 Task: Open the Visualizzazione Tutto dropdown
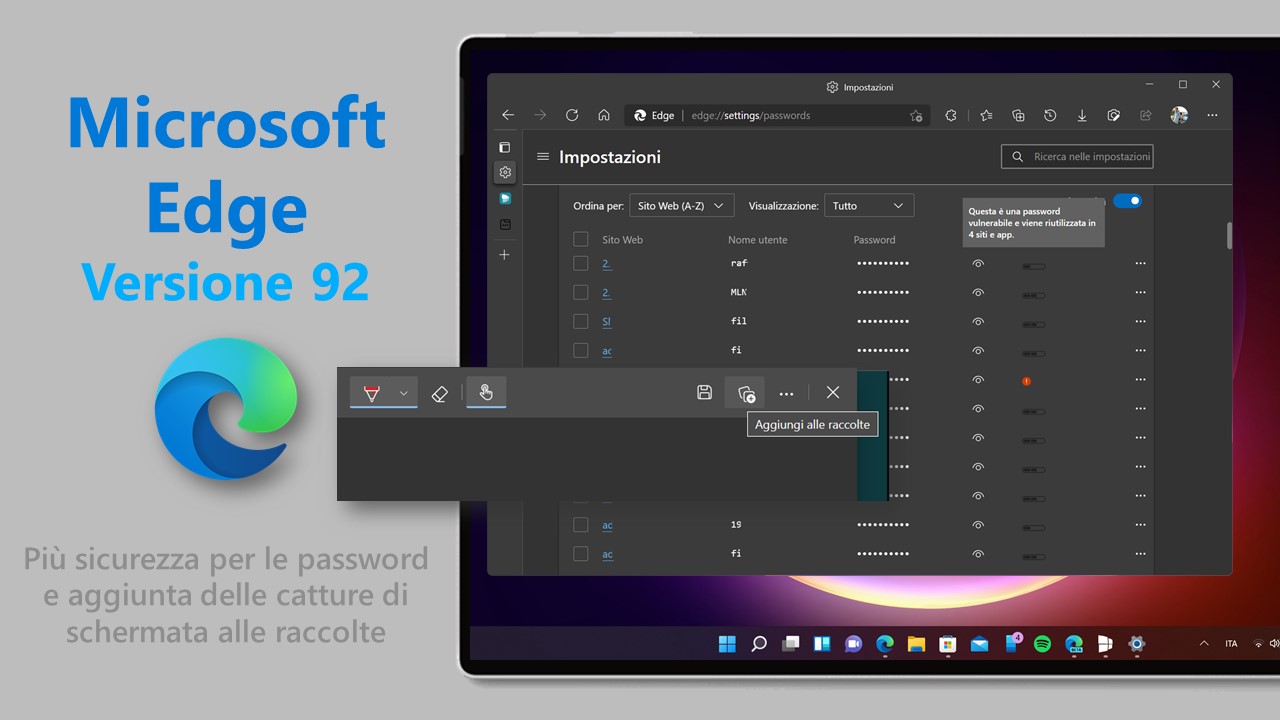click(x=869, y=206)
